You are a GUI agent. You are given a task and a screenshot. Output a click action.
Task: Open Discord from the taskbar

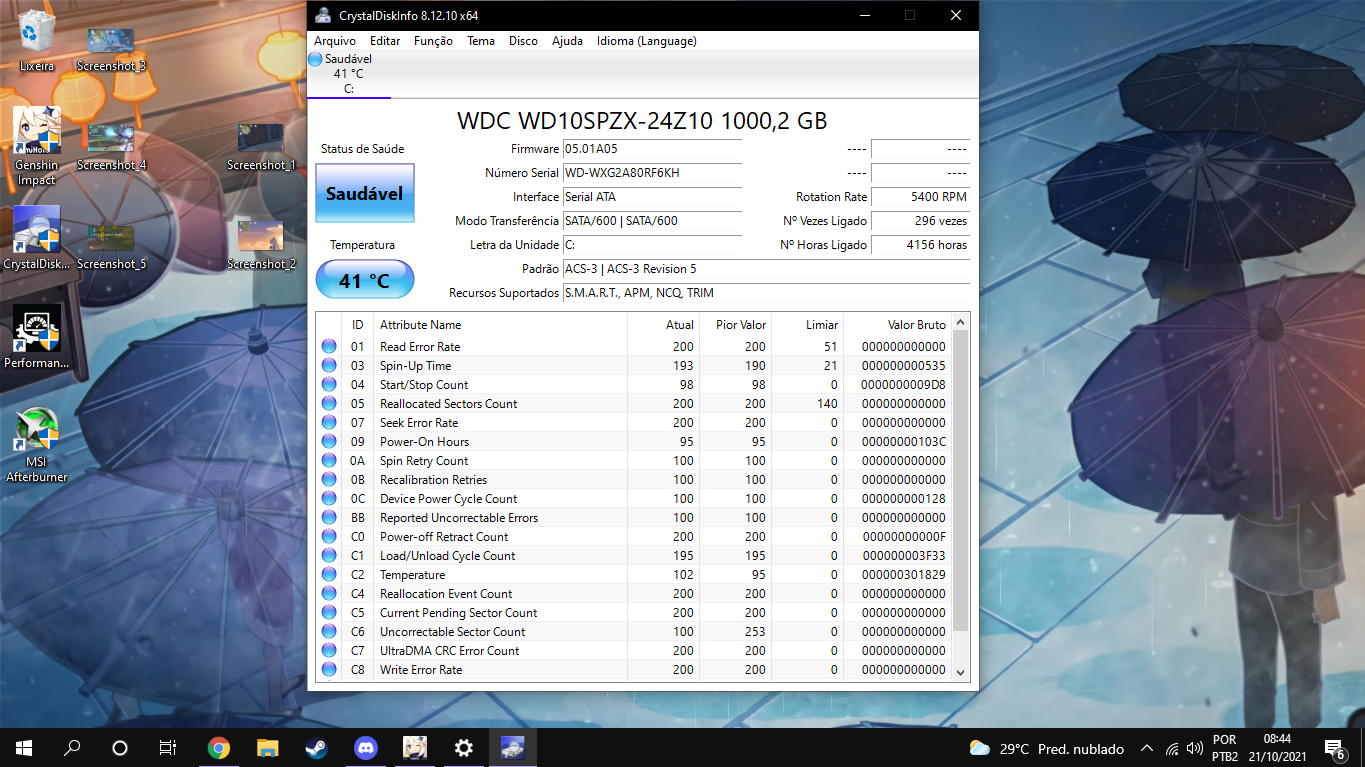[x=365, y=747]
